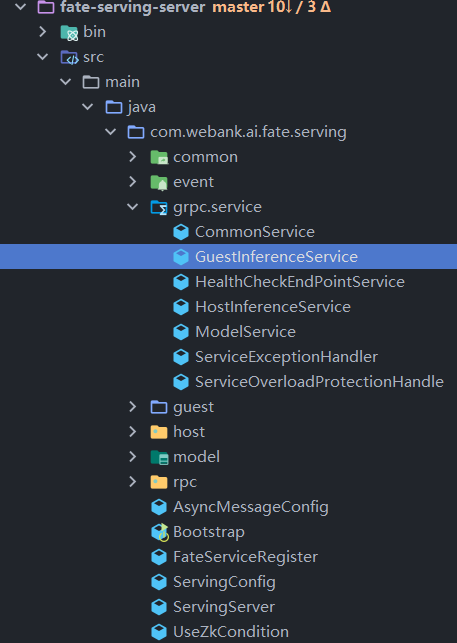Viewport: 457px width, 643px height.
Task: Click the Bootstrap runnable class icon
Action: 159,532
